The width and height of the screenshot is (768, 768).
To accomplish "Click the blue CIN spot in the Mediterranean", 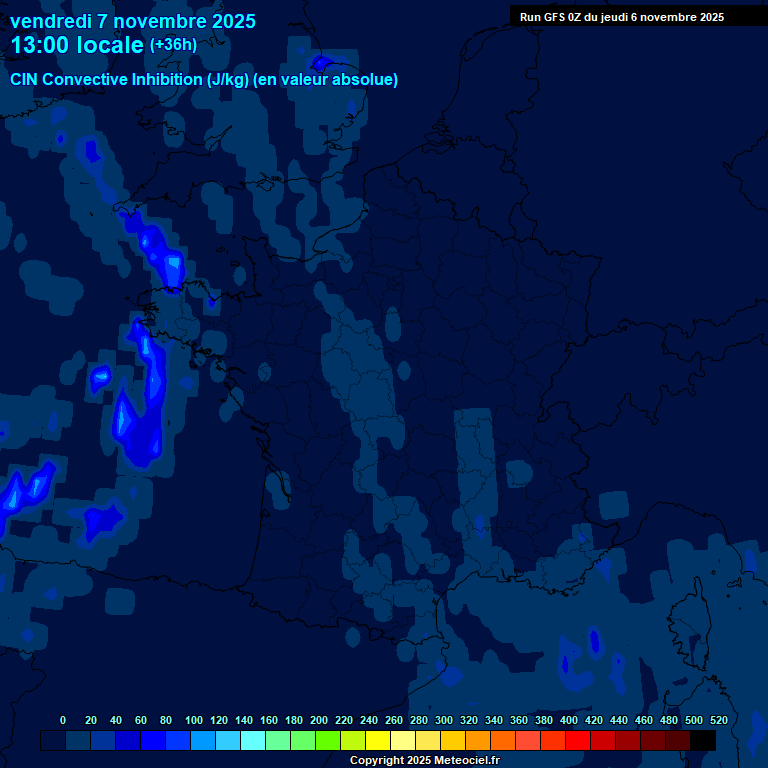I will pos(595,641).
